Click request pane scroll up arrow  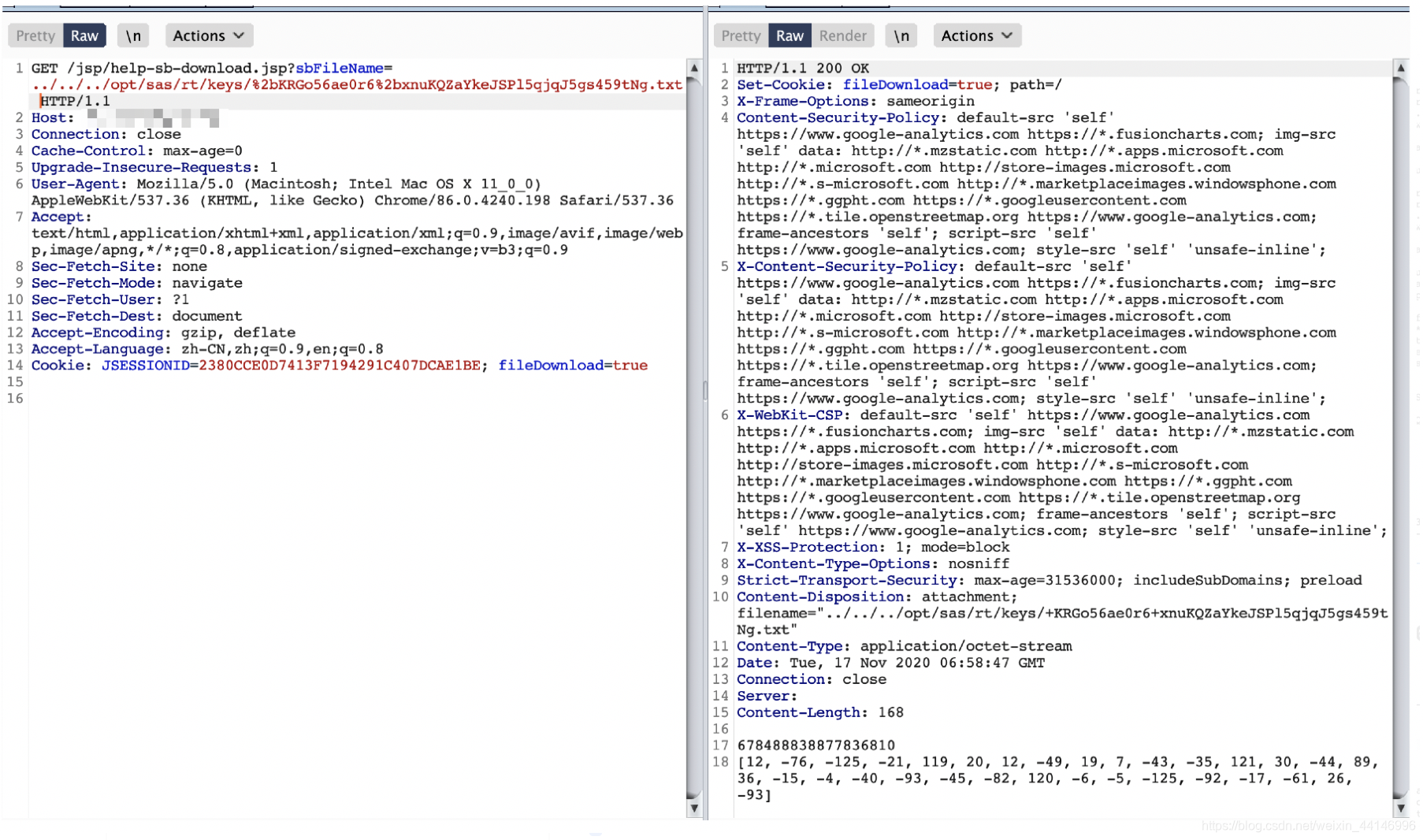click(694, 69)
